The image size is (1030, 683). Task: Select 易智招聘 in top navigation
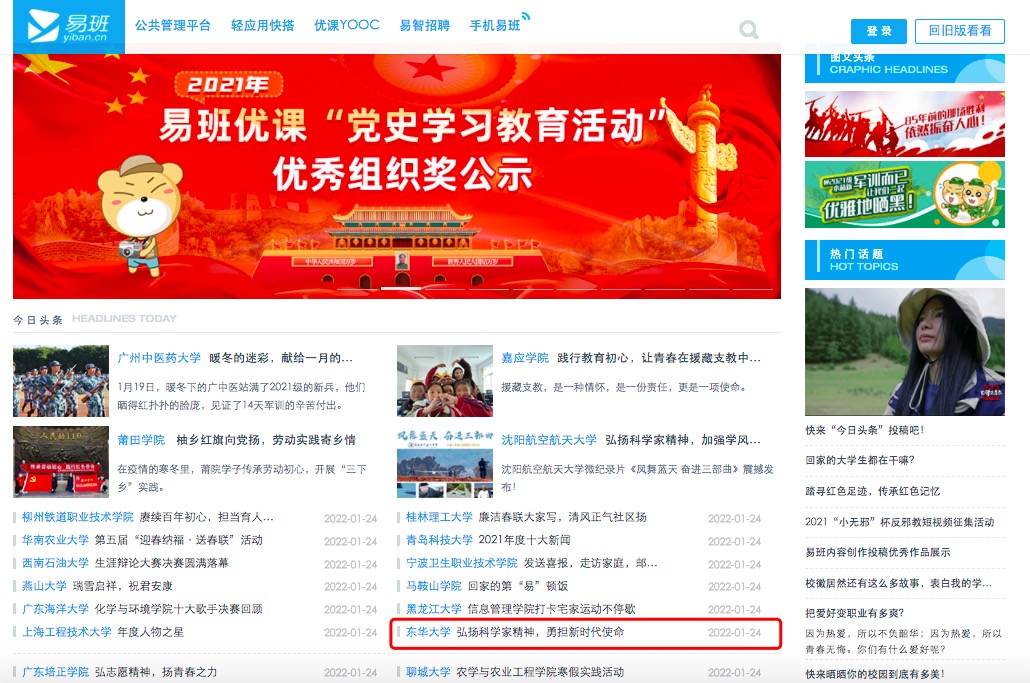coord(424,26)
